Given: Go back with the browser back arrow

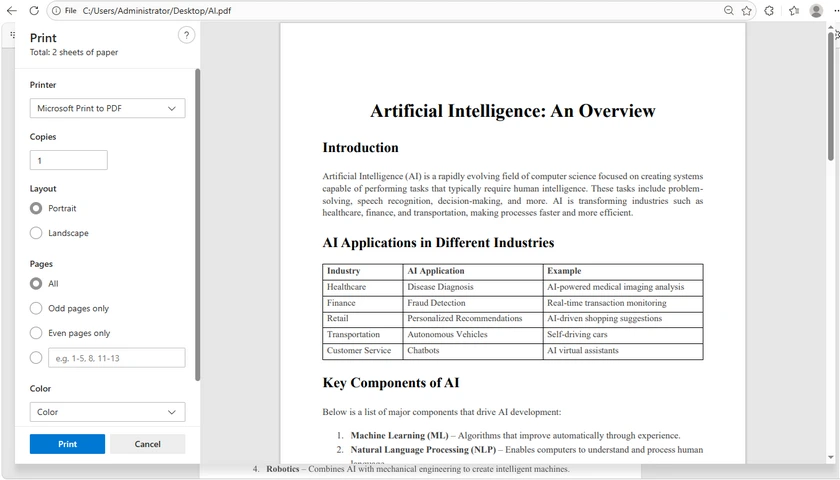Looking at the screenshot, I should coord(11,10).
